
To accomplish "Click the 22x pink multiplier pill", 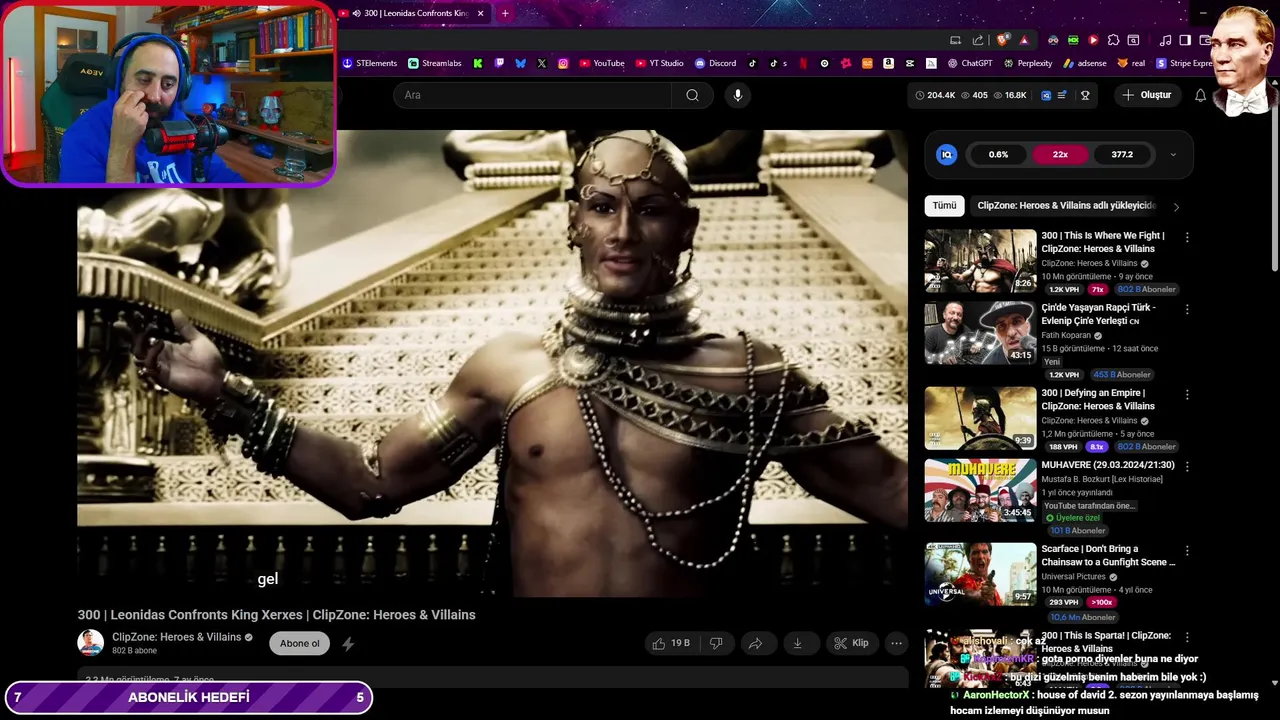I will click(1060, 154).
